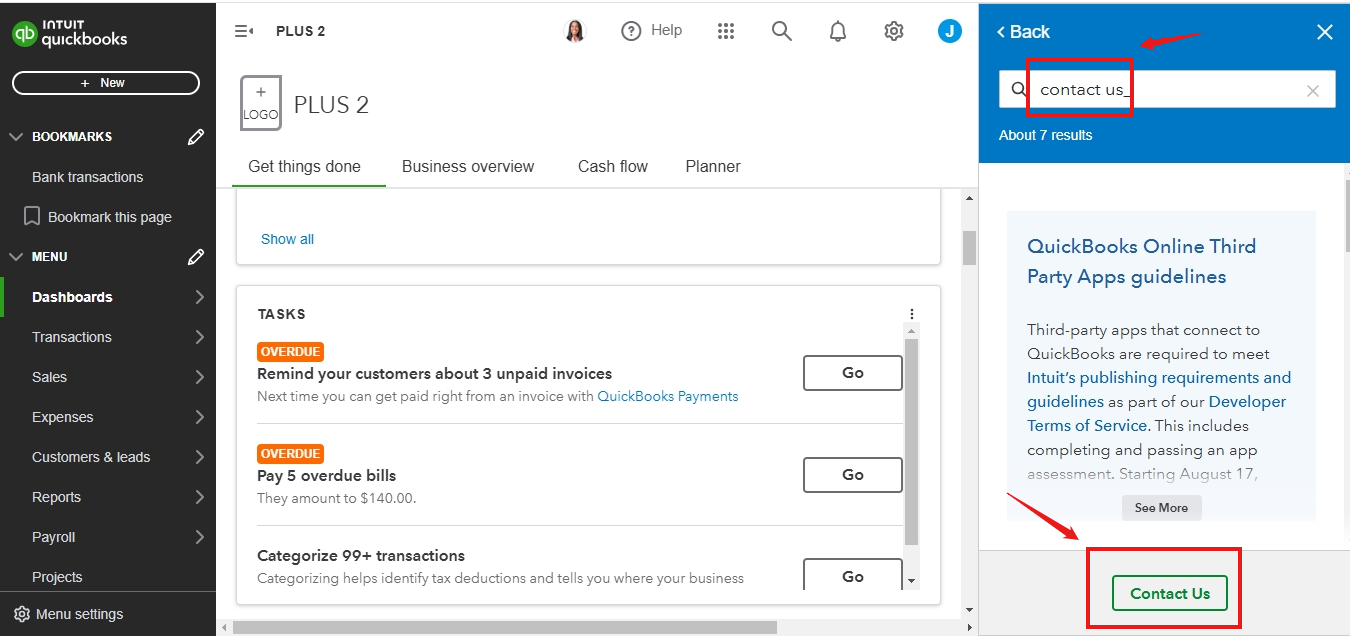
Task: Expand the Expenses submenu arrow
Action: pyautogui.click(x=200, y=417)
